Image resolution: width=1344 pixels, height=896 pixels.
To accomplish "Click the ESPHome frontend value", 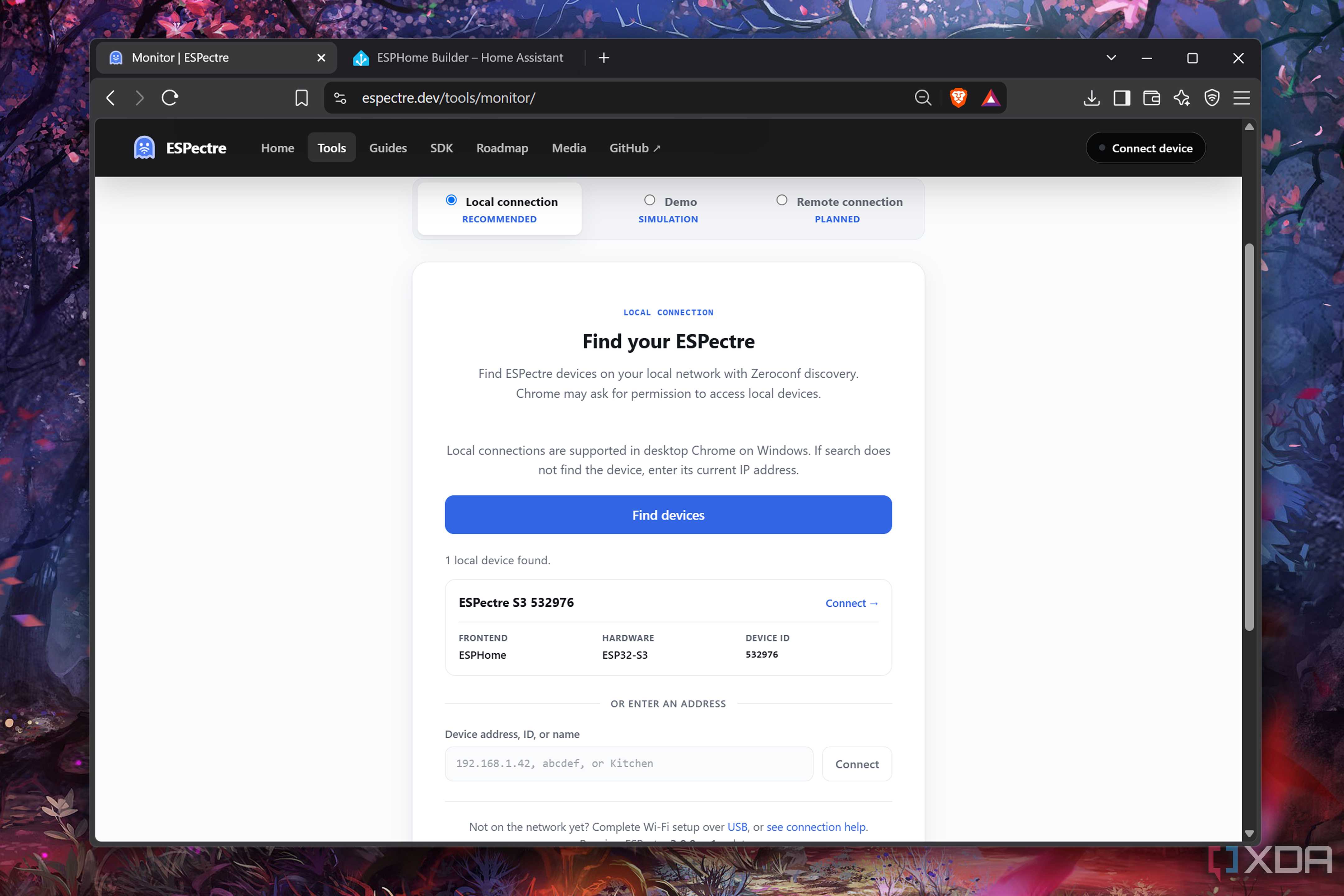I will 482,656.
